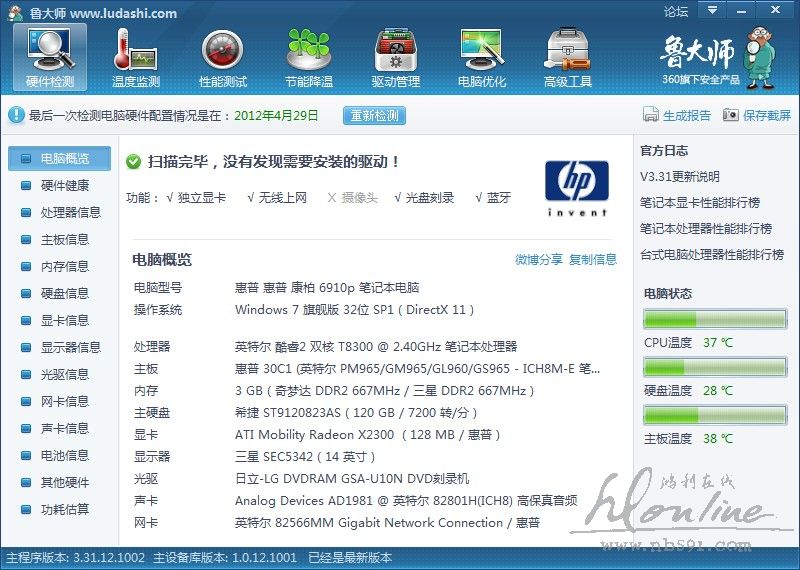Viewport: 800px width, 570px height.
Task: Click the 英特尔 82566MM network card entry
Action: coord(387,523)
